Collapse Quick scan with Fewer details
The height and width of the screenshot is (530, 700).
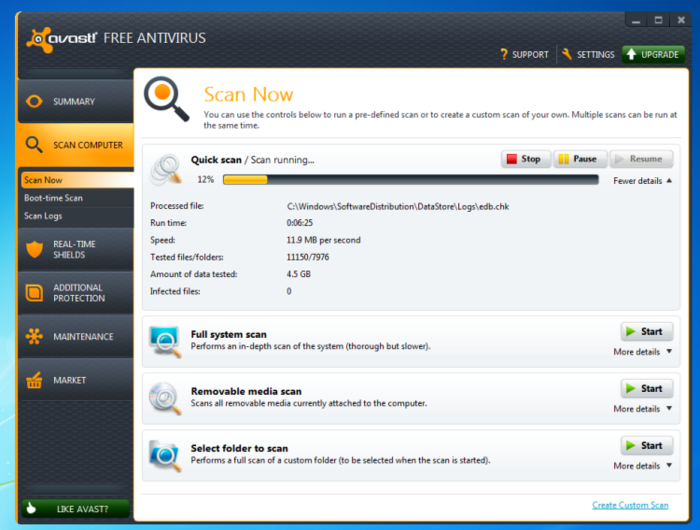pos(642,181)
